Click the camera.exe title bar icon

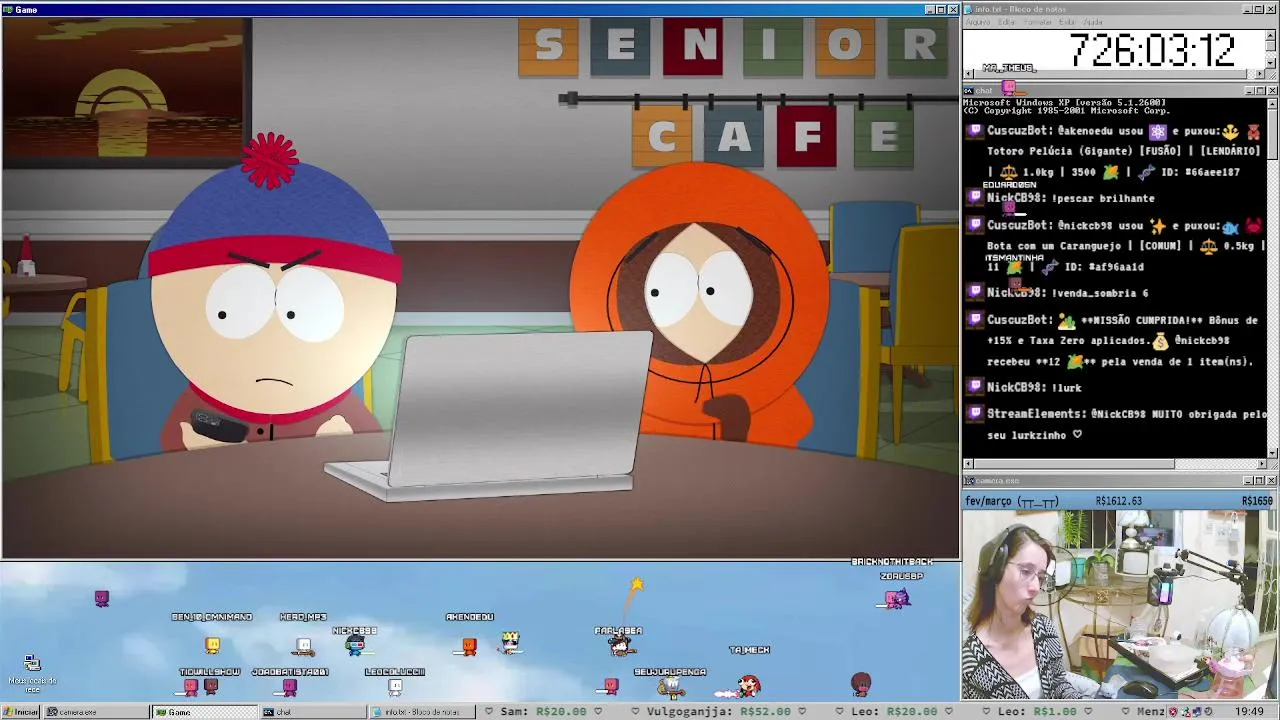970,481
